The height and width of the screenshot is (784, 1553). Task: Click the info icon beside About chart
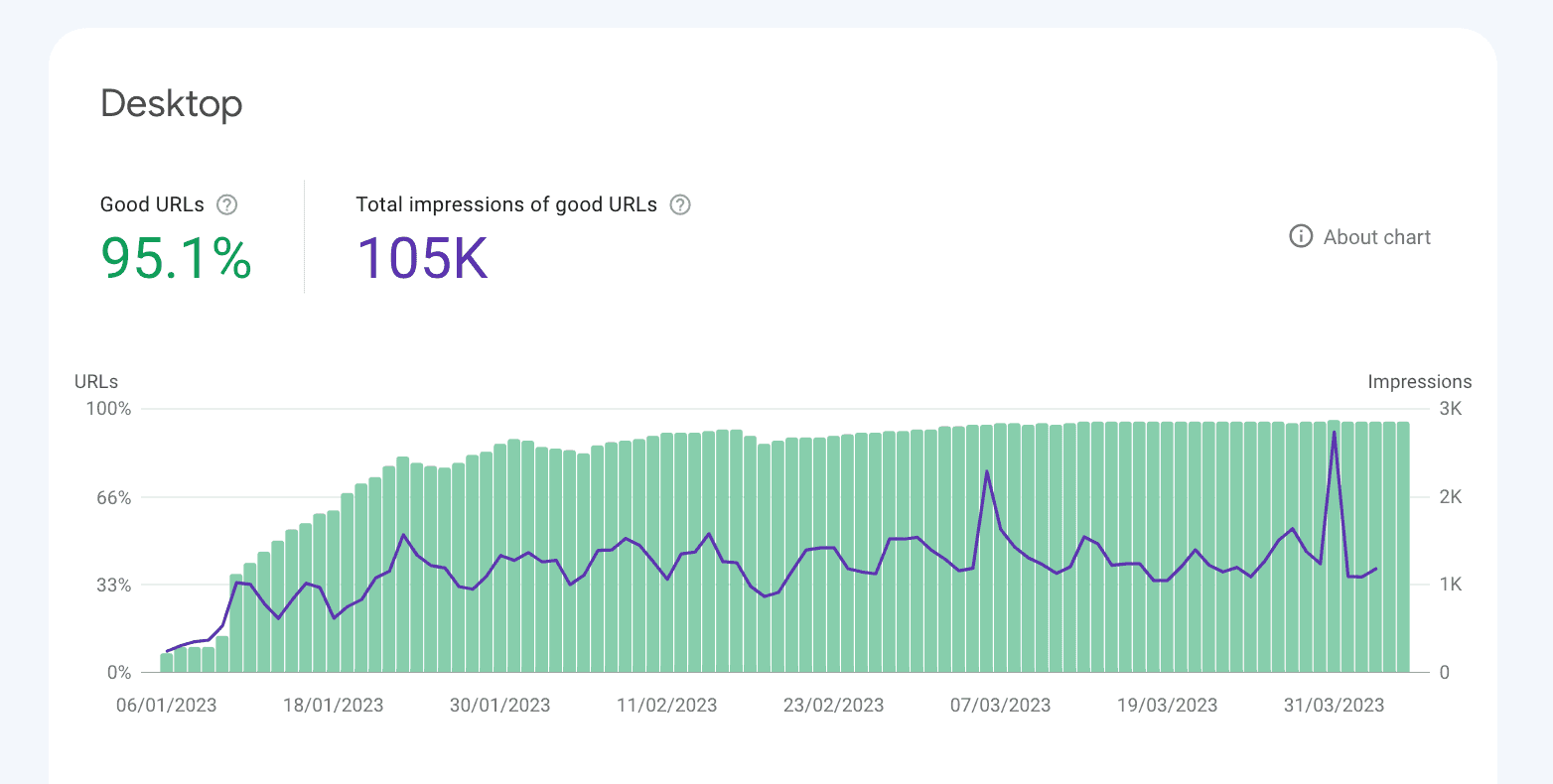pyautogui.click(x=1301, y=236)
